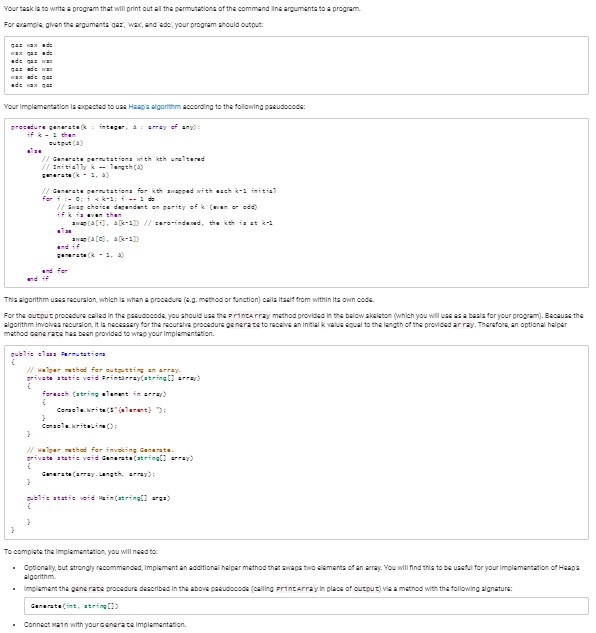
Task: Click the 'public class Permutations' code line
Action: (x=58, y=354)
